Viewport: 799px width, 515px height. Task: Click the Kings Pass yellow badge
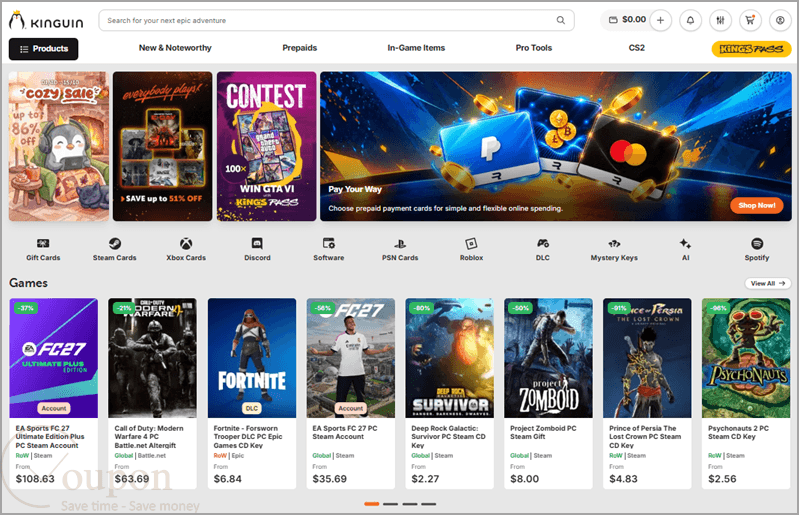click(x=751, y=49)
